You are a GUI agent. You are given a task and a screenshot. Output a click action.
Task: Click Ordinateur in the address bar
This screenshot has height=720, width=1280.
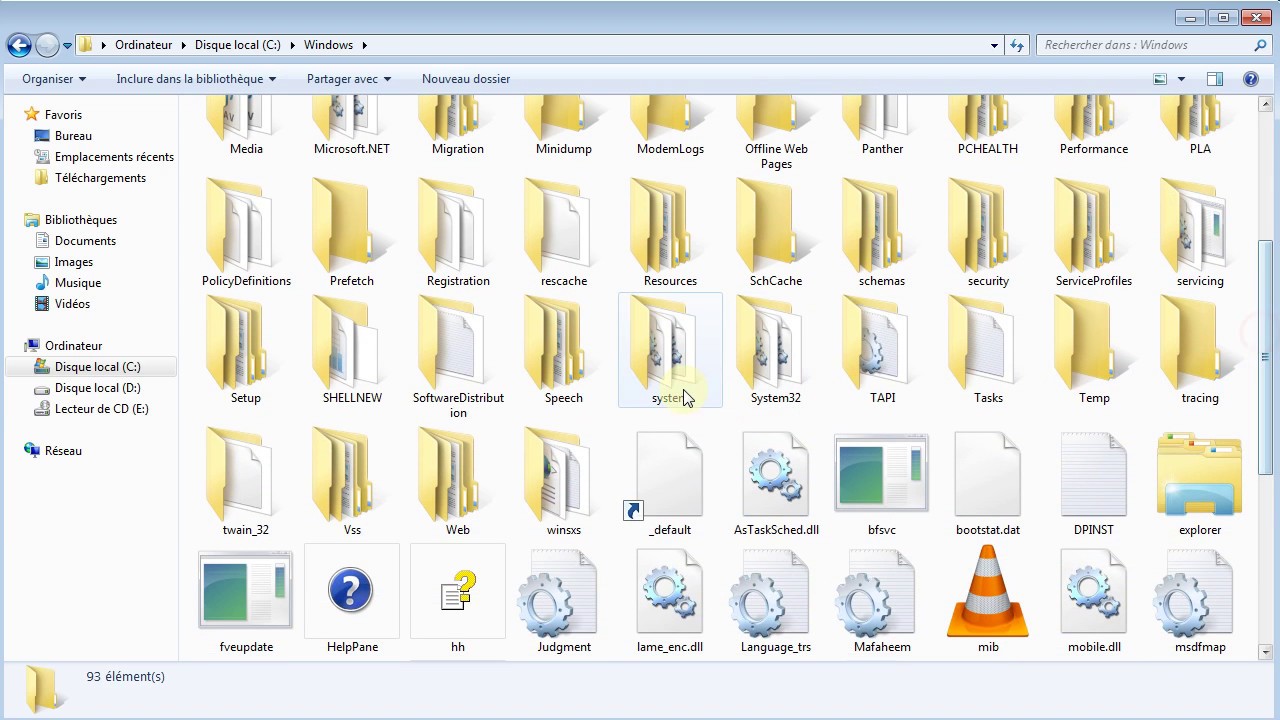(143, 45)
